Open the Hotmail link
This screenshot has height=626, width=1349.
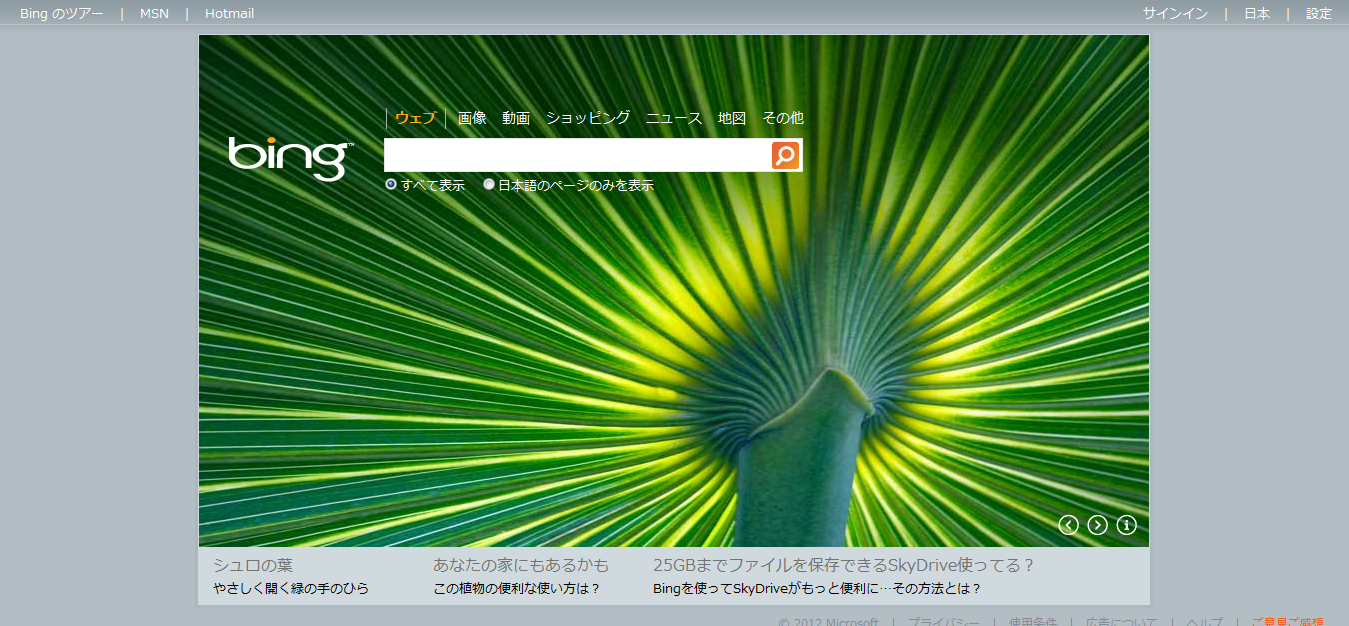tap(229, 14)
